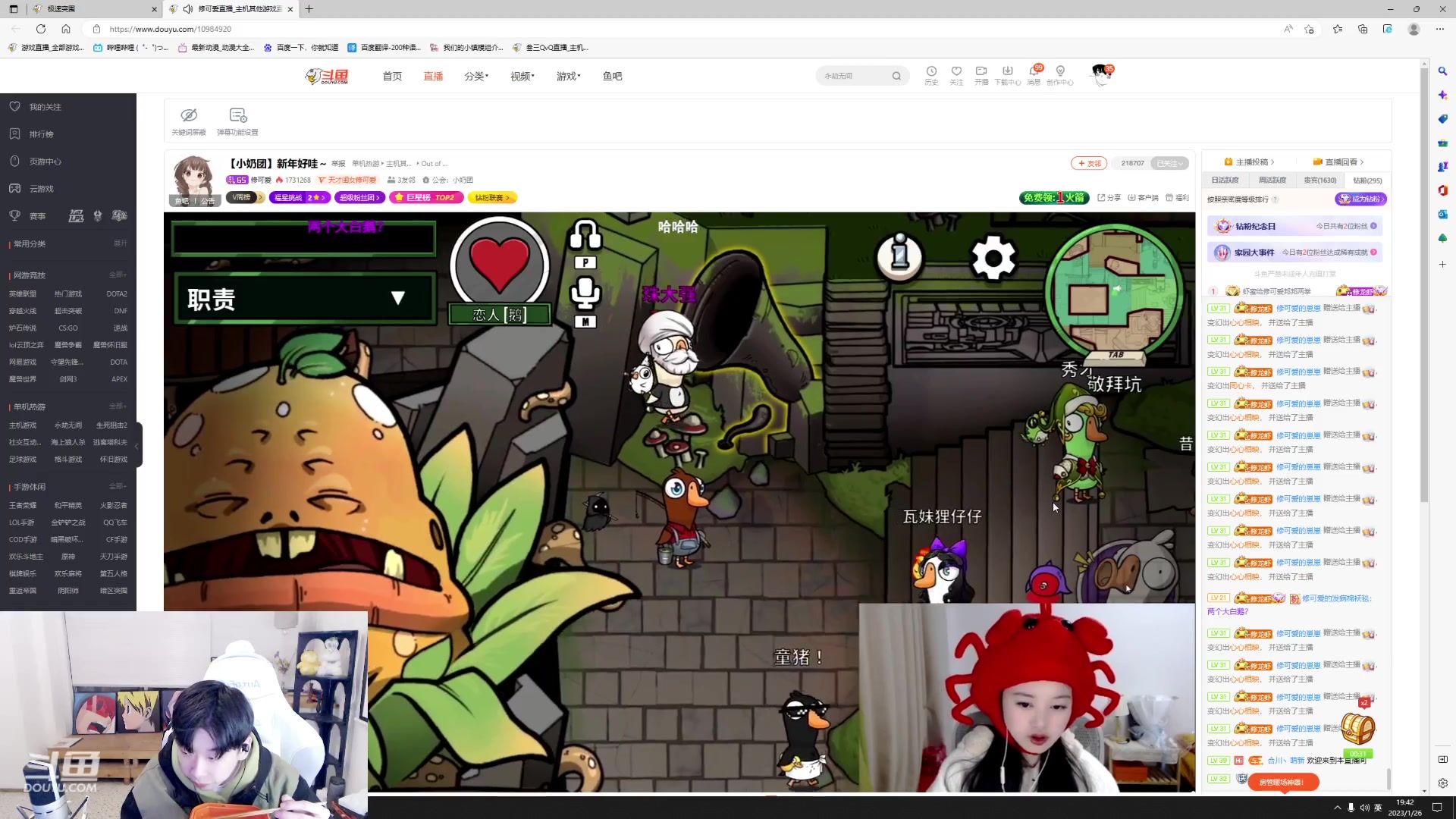Open 下载中心 download icon
Image resolution: width=1456 pixels, height=819 pixels.
coord(1008,74)
